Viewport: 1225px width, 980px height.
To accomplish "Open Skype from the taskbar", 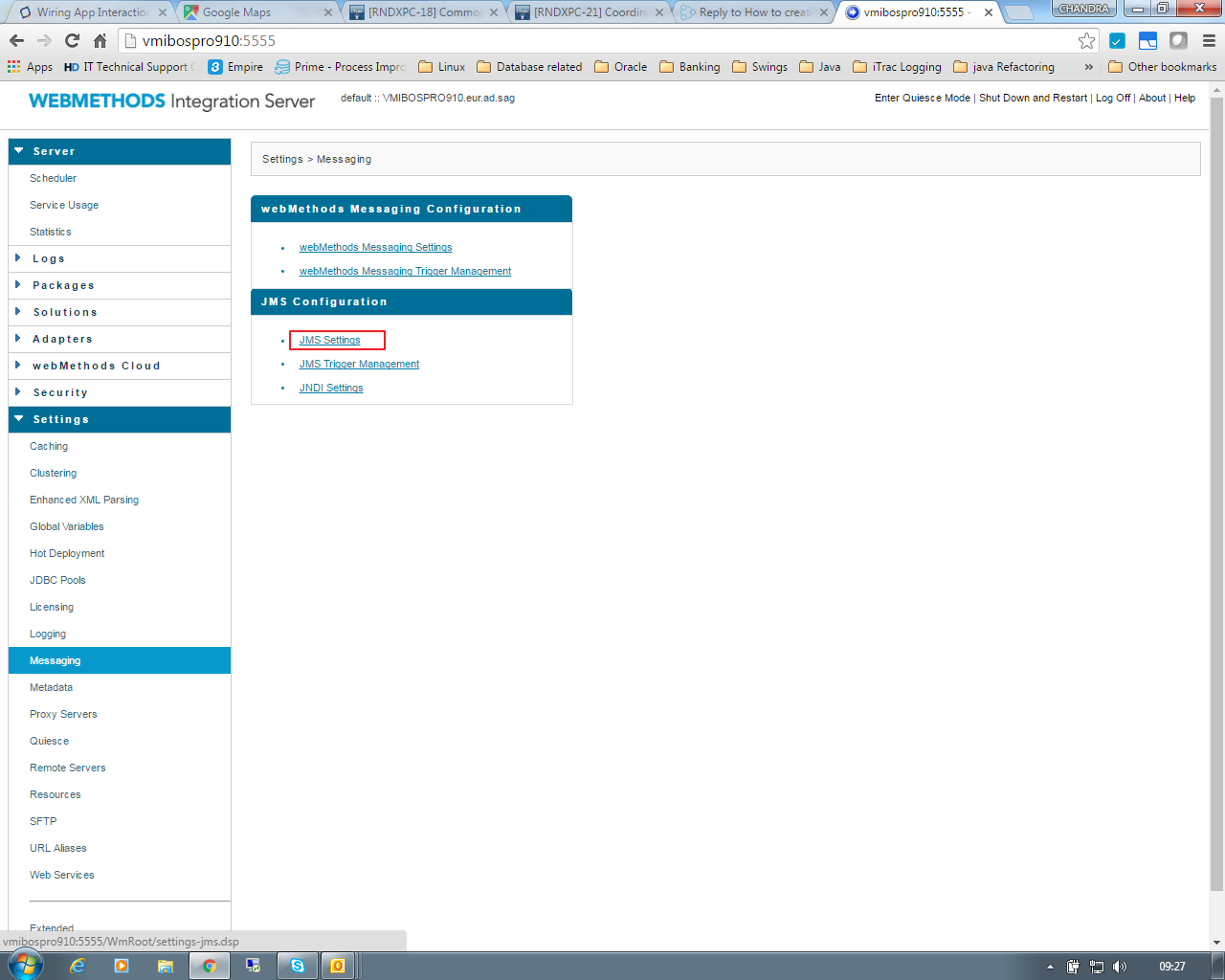I will tap(298, 966).
